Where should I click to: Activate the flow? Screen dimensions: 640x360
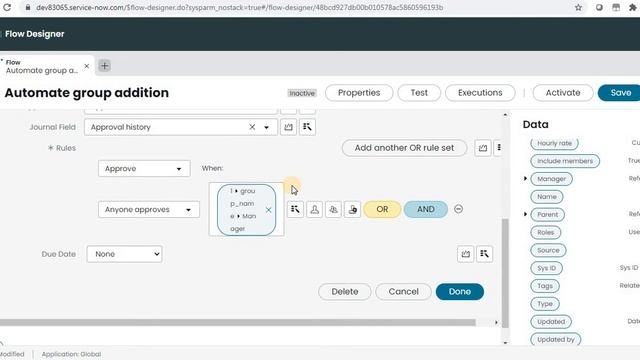coord(563,93)
